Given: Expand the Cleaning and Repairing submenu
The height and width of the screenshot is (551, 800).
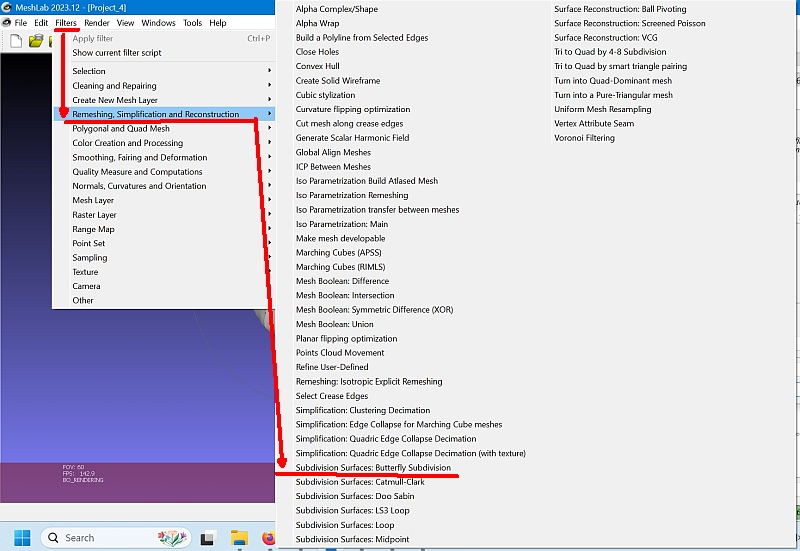Looking at the screenshot, I should 163,86.
